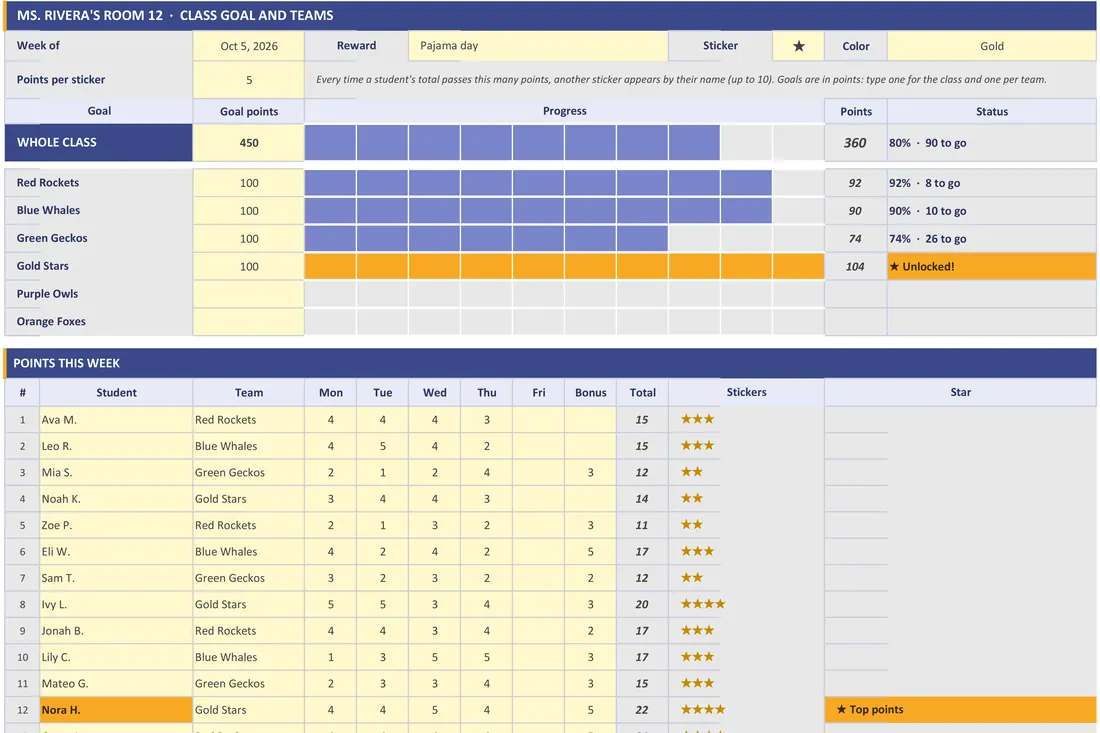Select the Whole Class goal points 450

coord(248,143)
